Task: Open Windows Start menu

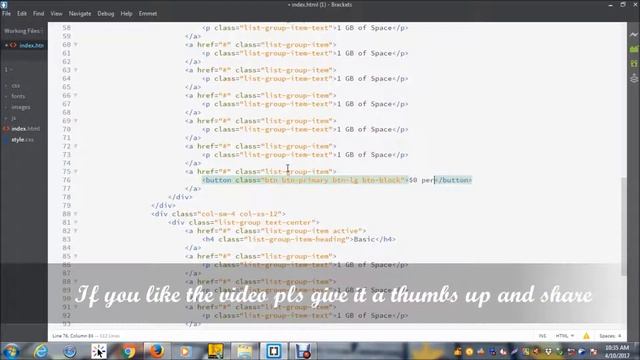Action: click(11, 351)
